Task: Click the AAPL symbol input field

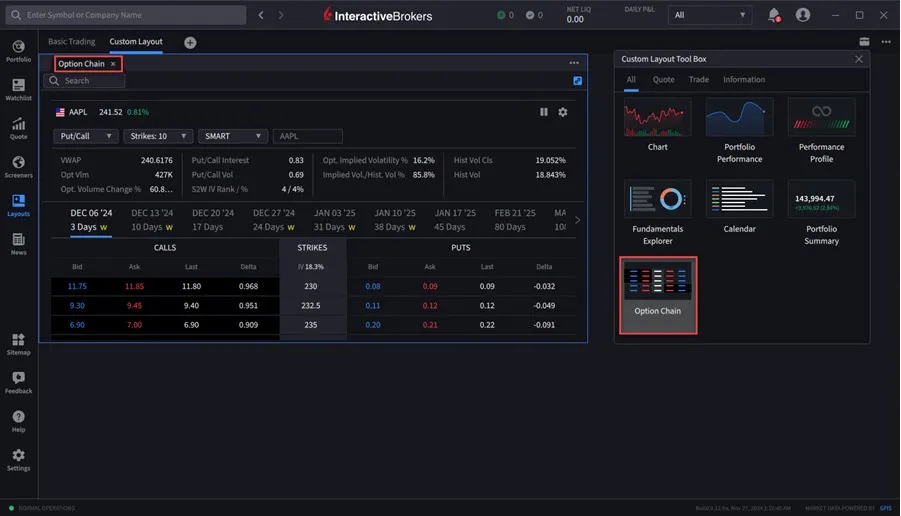Action: point(308,136)
